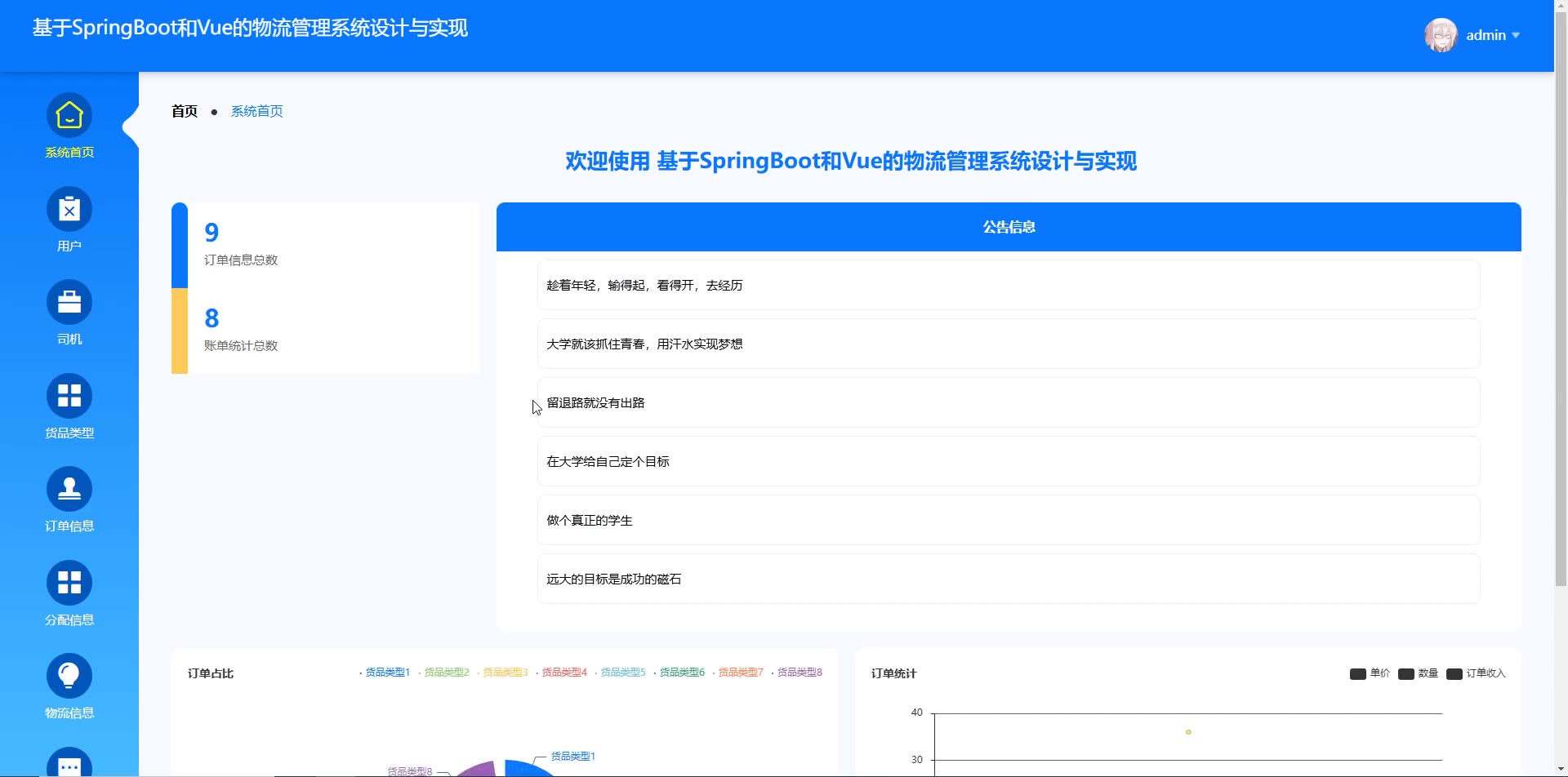Select the 物流信息 lightbulb icon
Viewport: 1568px width, 777px height.
[x=69, y=676]
